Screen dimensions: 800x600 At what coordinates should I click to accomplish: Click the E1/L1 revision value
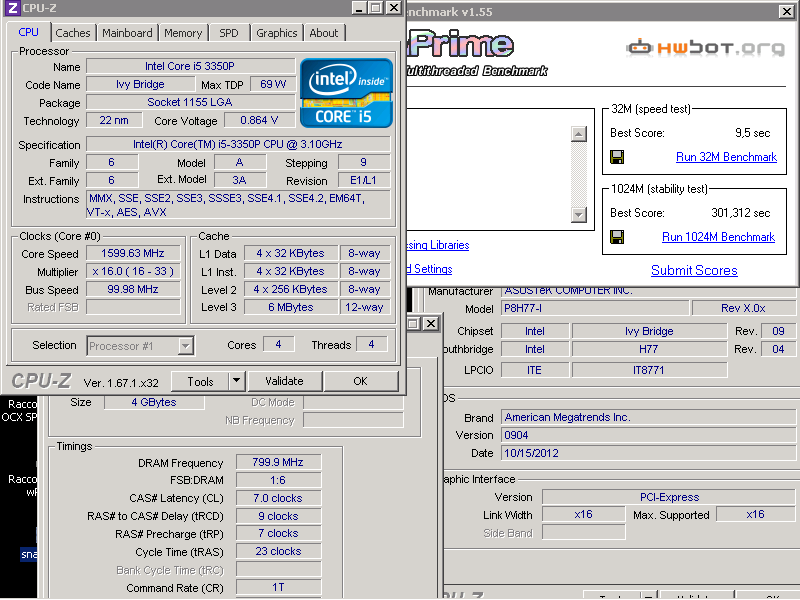point(363,181)
